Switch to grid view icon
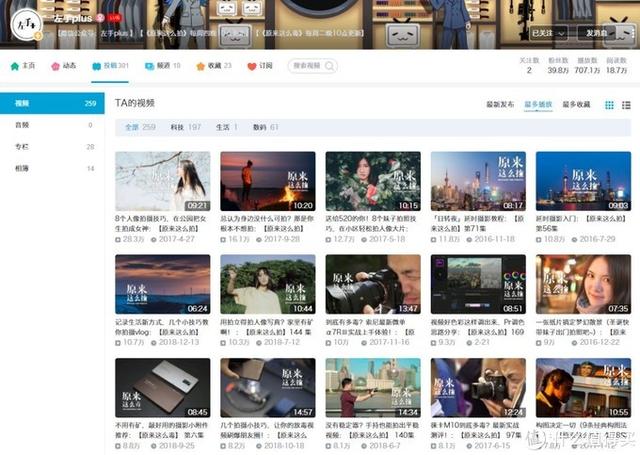Image resolution: width=640 pixels, height=455 pixels. point(609,105)
